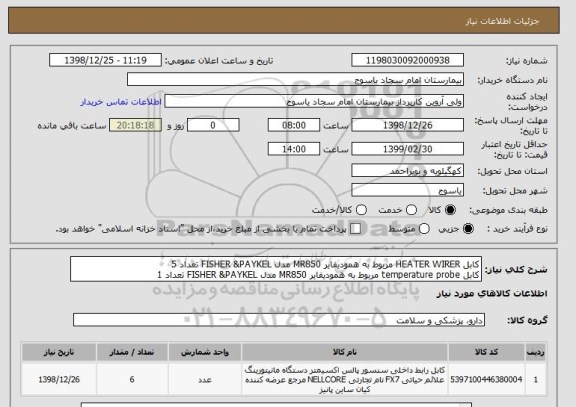Click the واحد شمارش column header

[x=205, y=352]
